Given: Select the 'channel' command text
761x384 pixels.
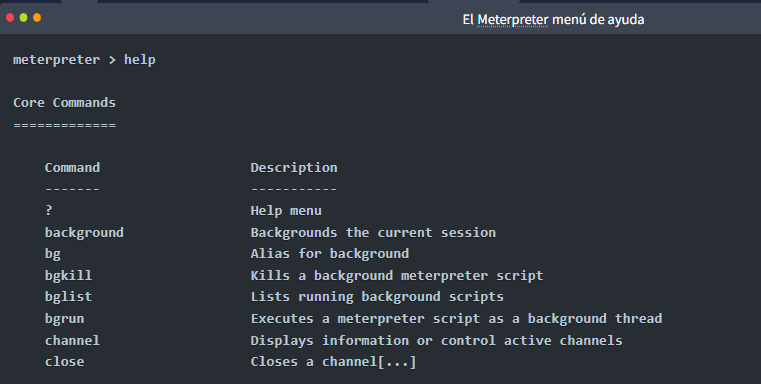Looking at the screenshot, I should coord(72,340).
